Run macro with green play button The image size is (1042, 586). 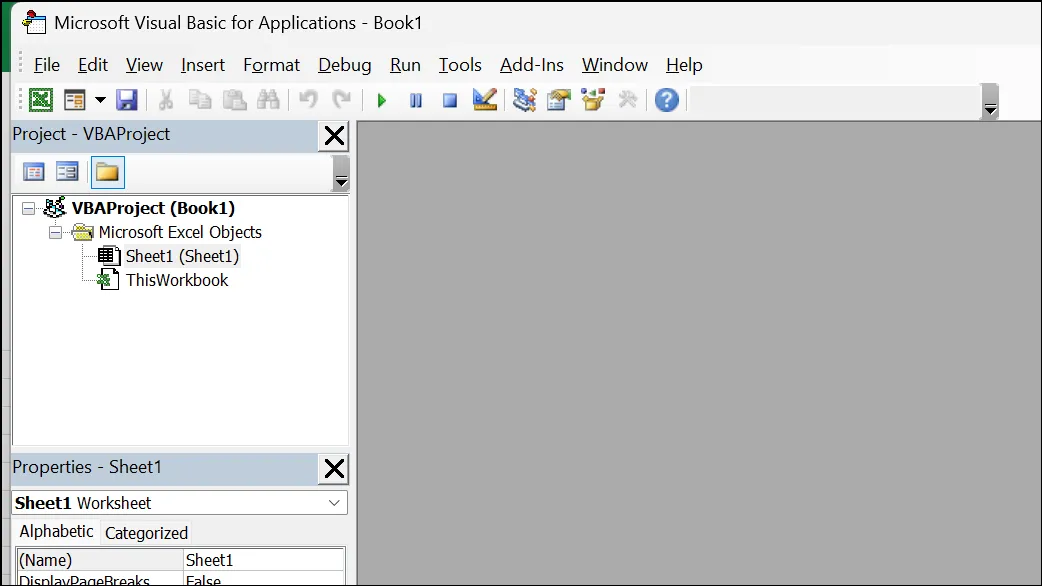[x=381, y=100]
